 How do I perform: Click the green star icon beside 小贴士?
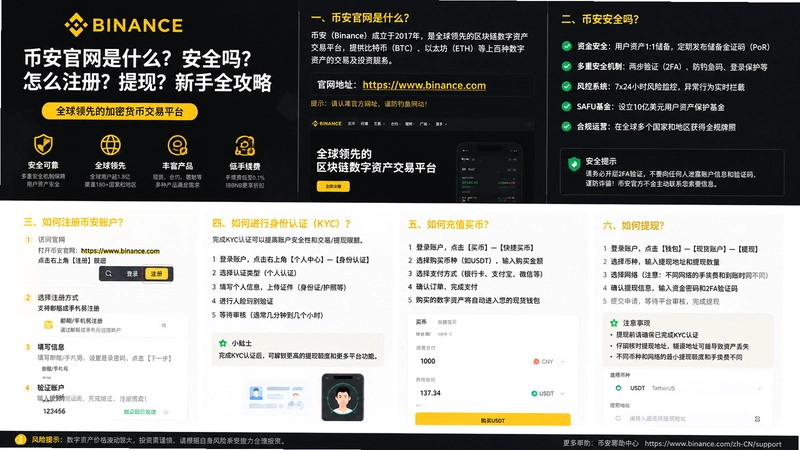[x=222, y=343]
